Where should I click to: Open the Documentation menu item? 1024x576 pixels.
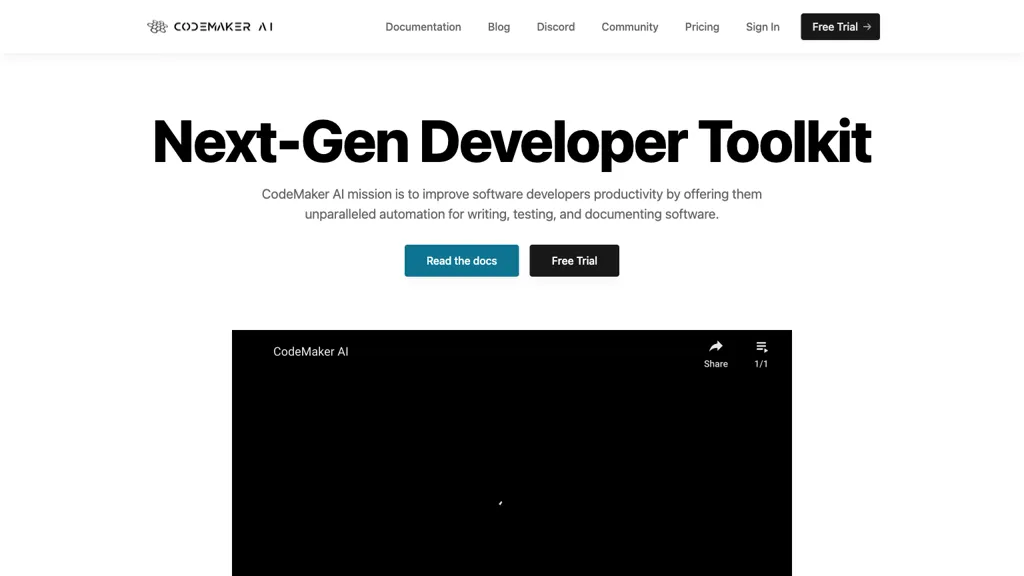[x=423, y=27]
